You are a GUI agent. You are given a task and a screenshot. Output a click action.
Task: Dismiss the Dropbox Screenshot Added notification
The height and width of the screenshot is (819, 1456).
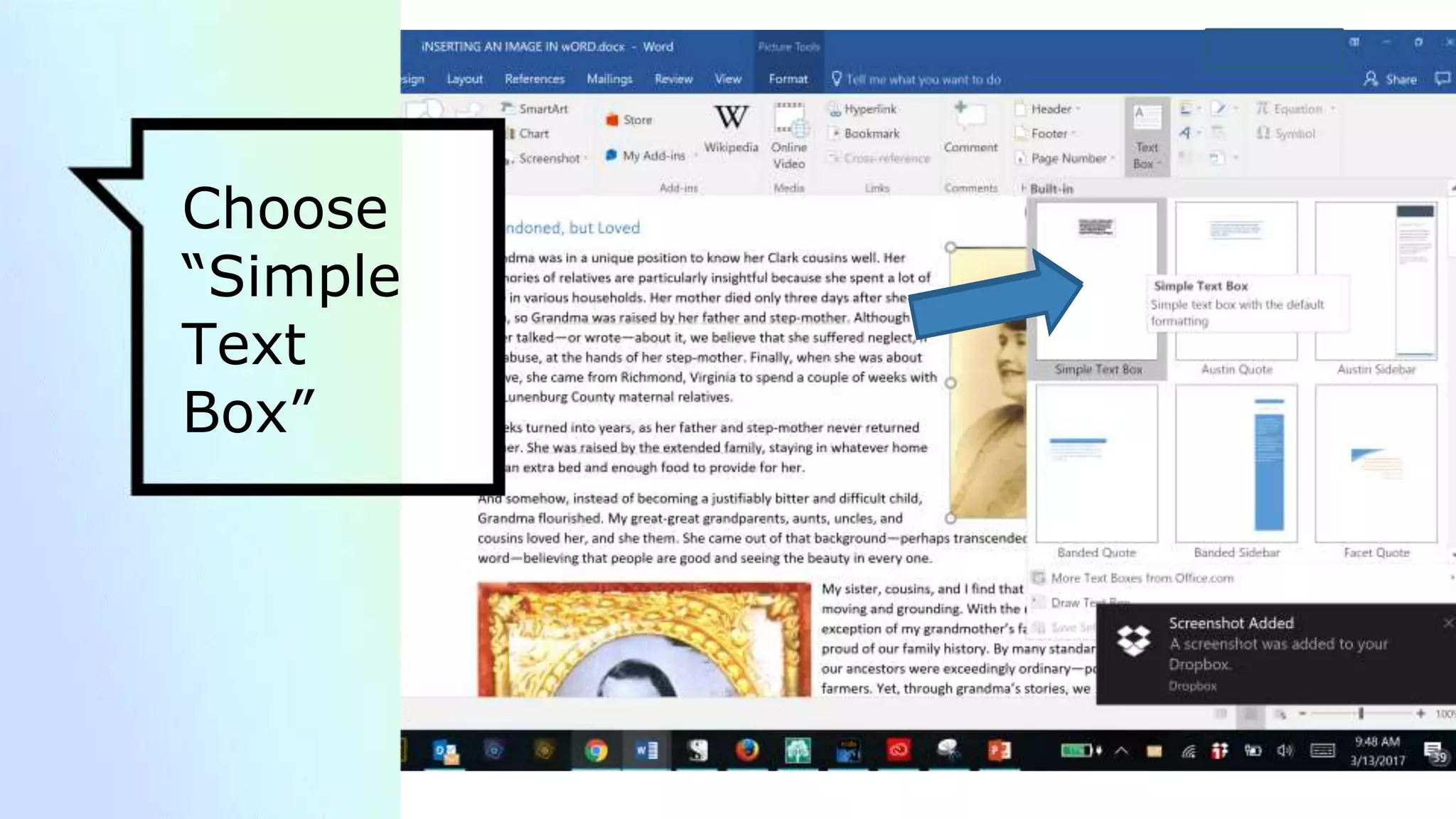(x=1448, y=623)
